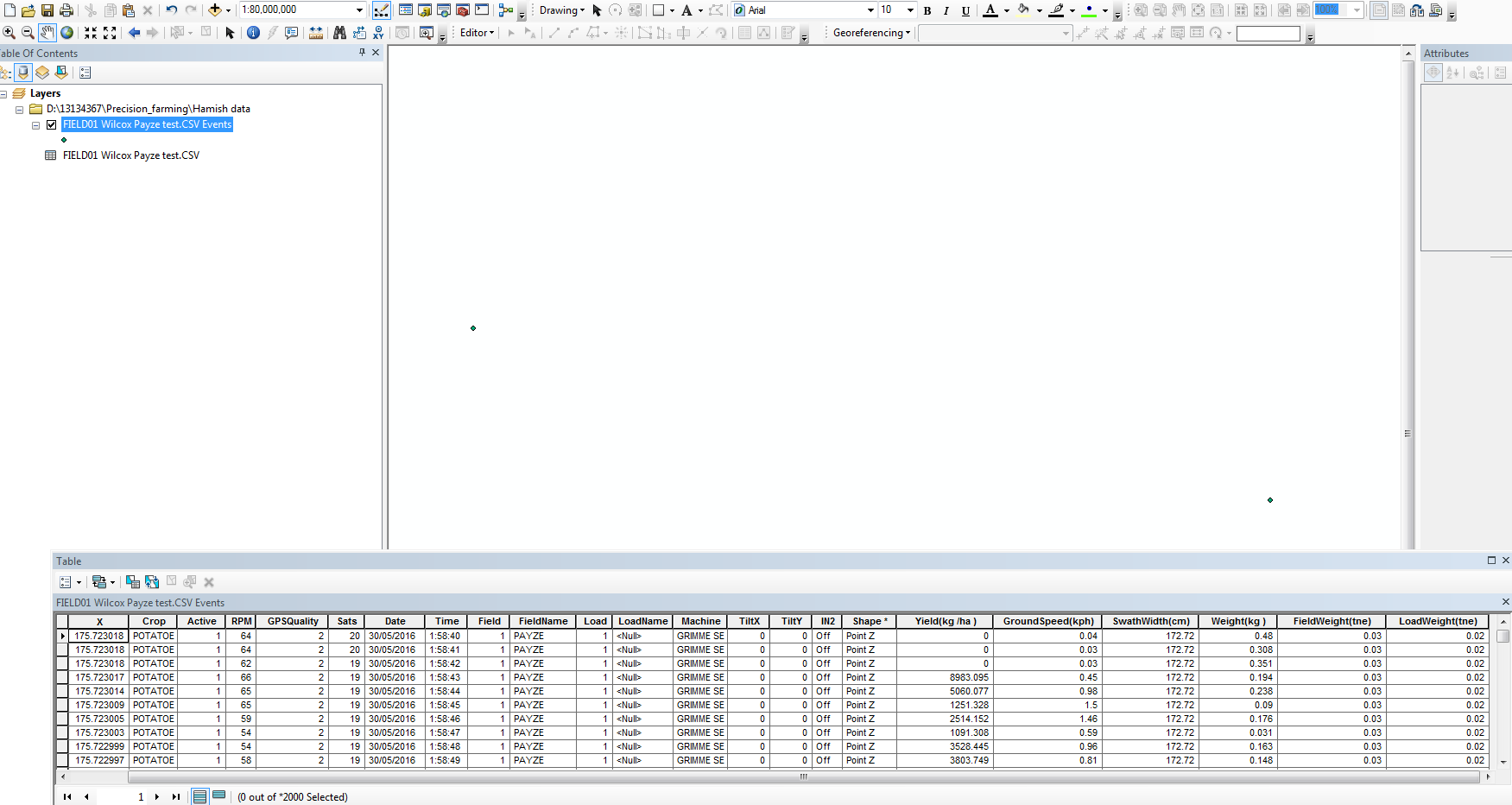The height and width of the screenshot is (805, 1512).
Task: Open the Editor menu
Action: click(x=478, y=33)
